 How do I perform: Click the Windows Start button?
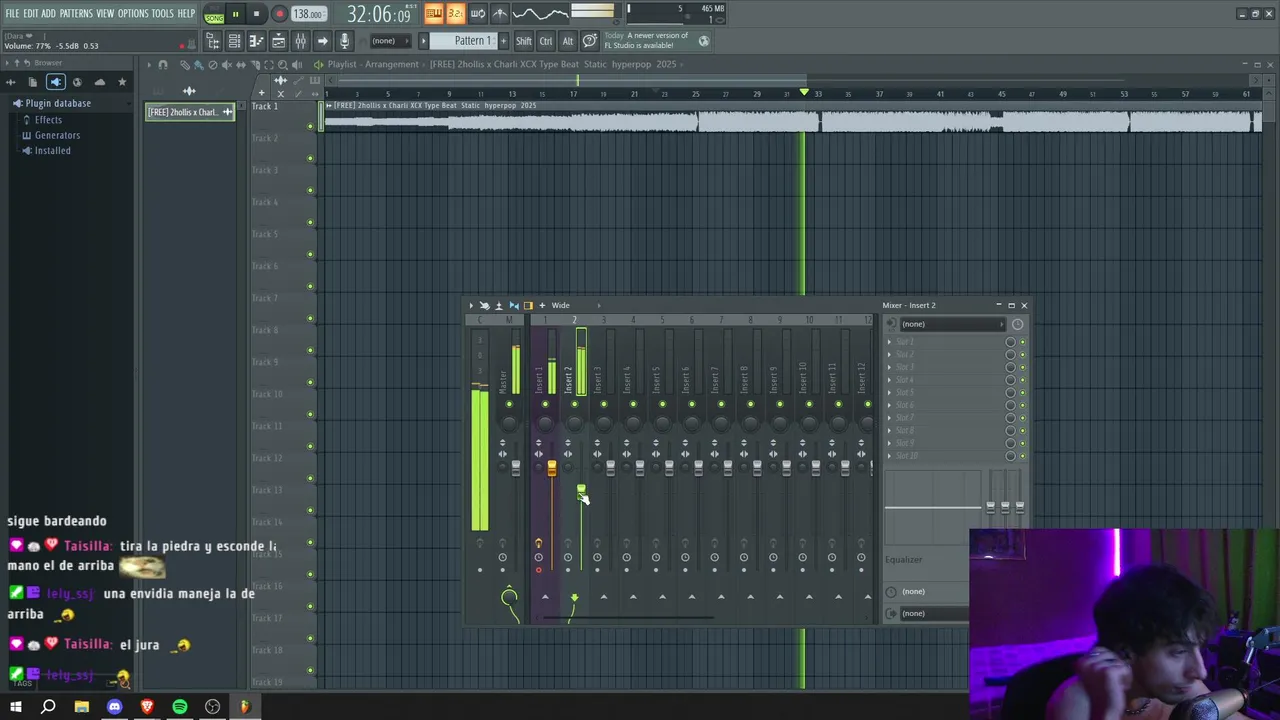(x=16, y=707)
